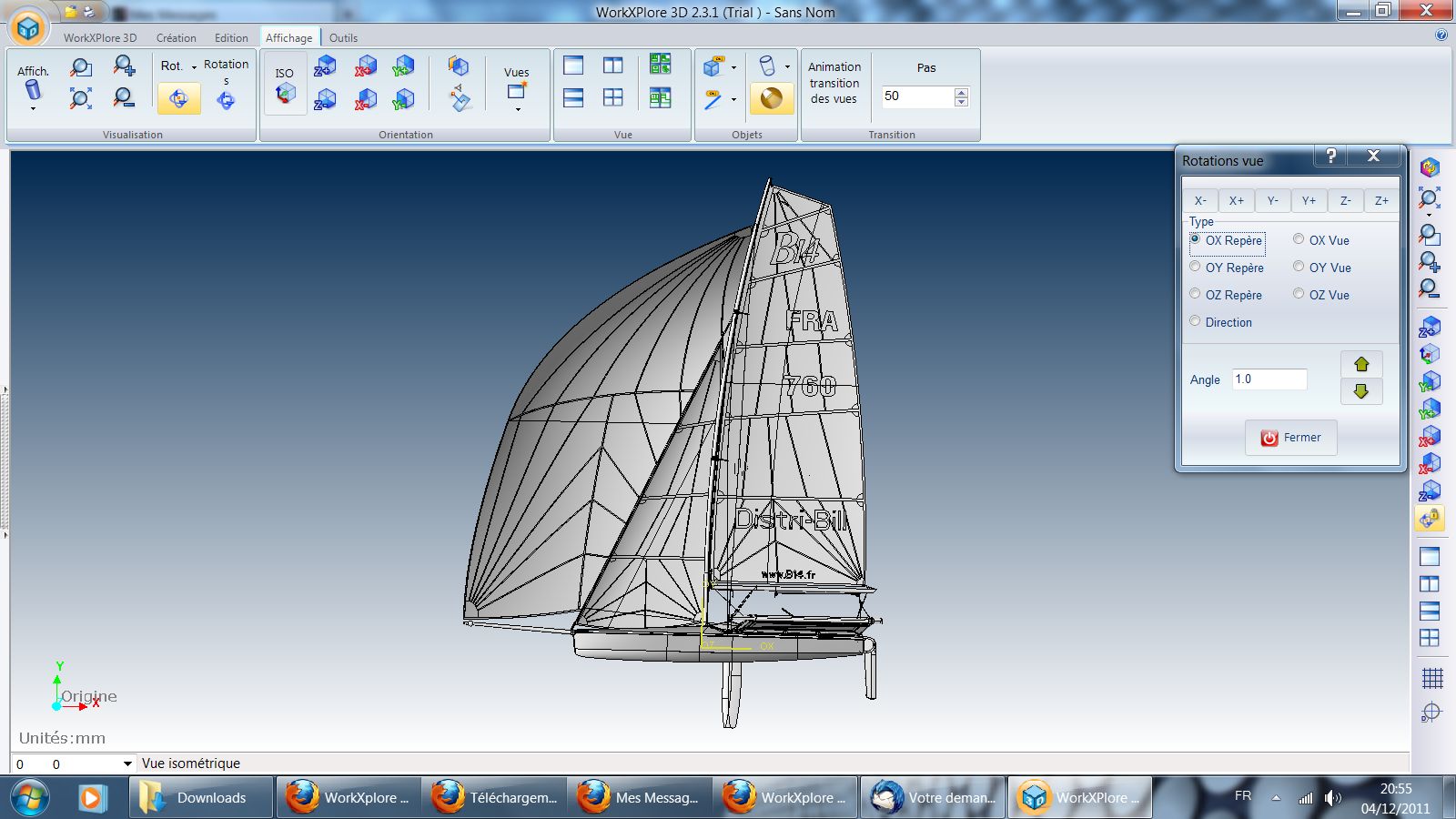Click the Angle input field
Viewport: 1456px width, 819px height.
pos(1269,379)
